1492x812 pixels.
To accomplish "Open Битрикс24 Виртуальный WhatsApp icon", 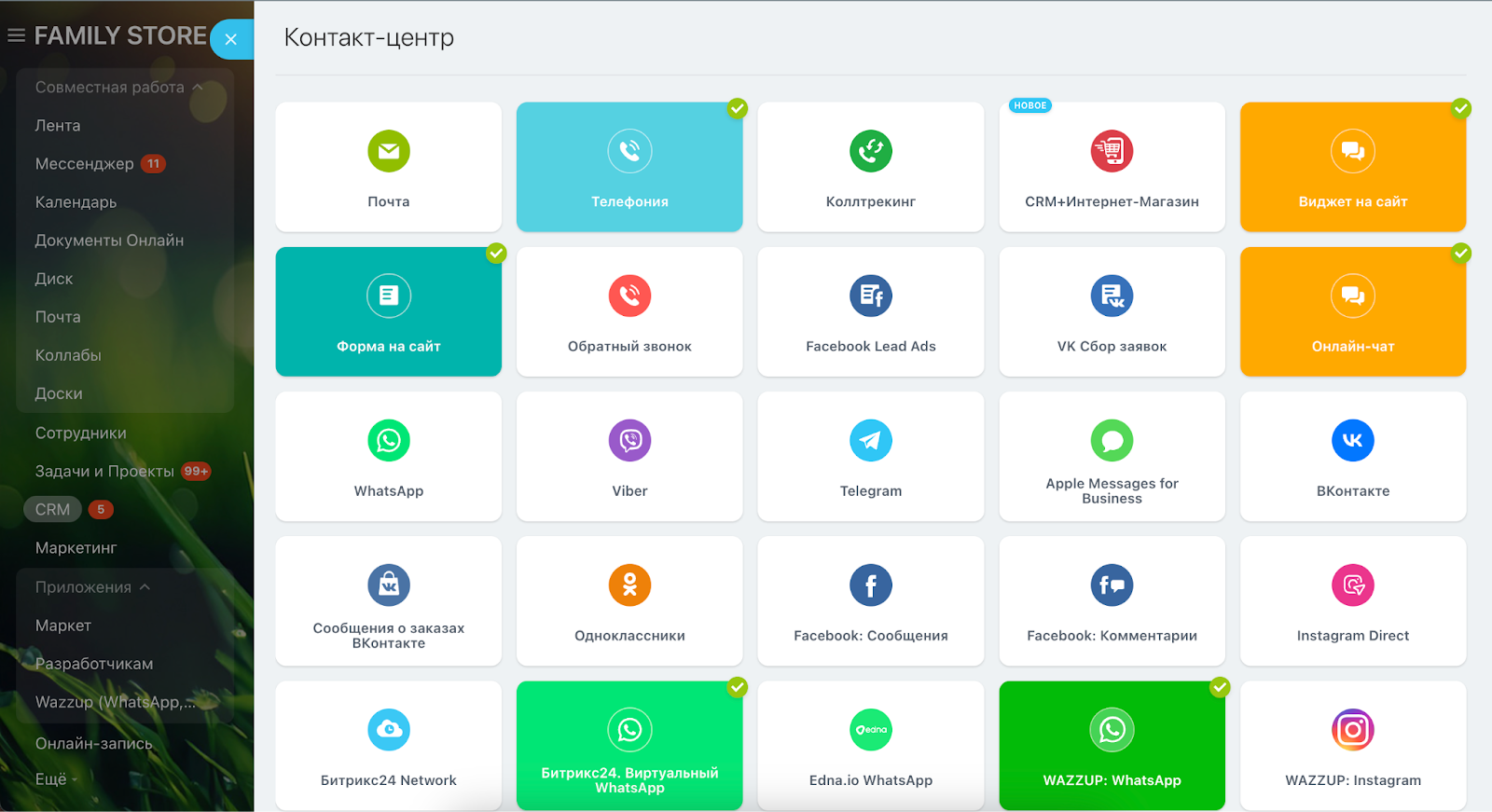I will tap(629, 730).
